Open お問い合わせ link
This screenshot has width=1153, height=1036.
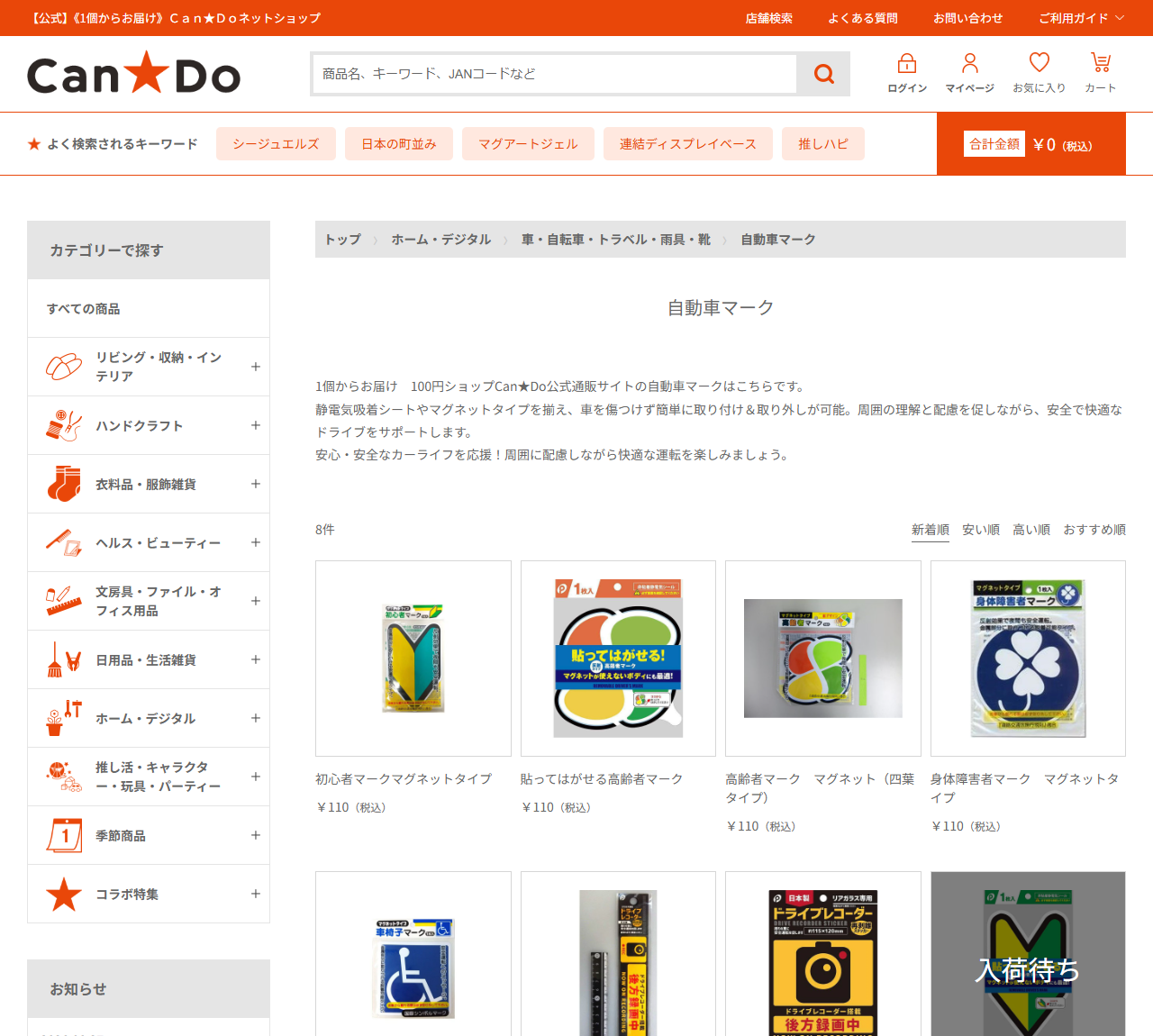point(968,18)
